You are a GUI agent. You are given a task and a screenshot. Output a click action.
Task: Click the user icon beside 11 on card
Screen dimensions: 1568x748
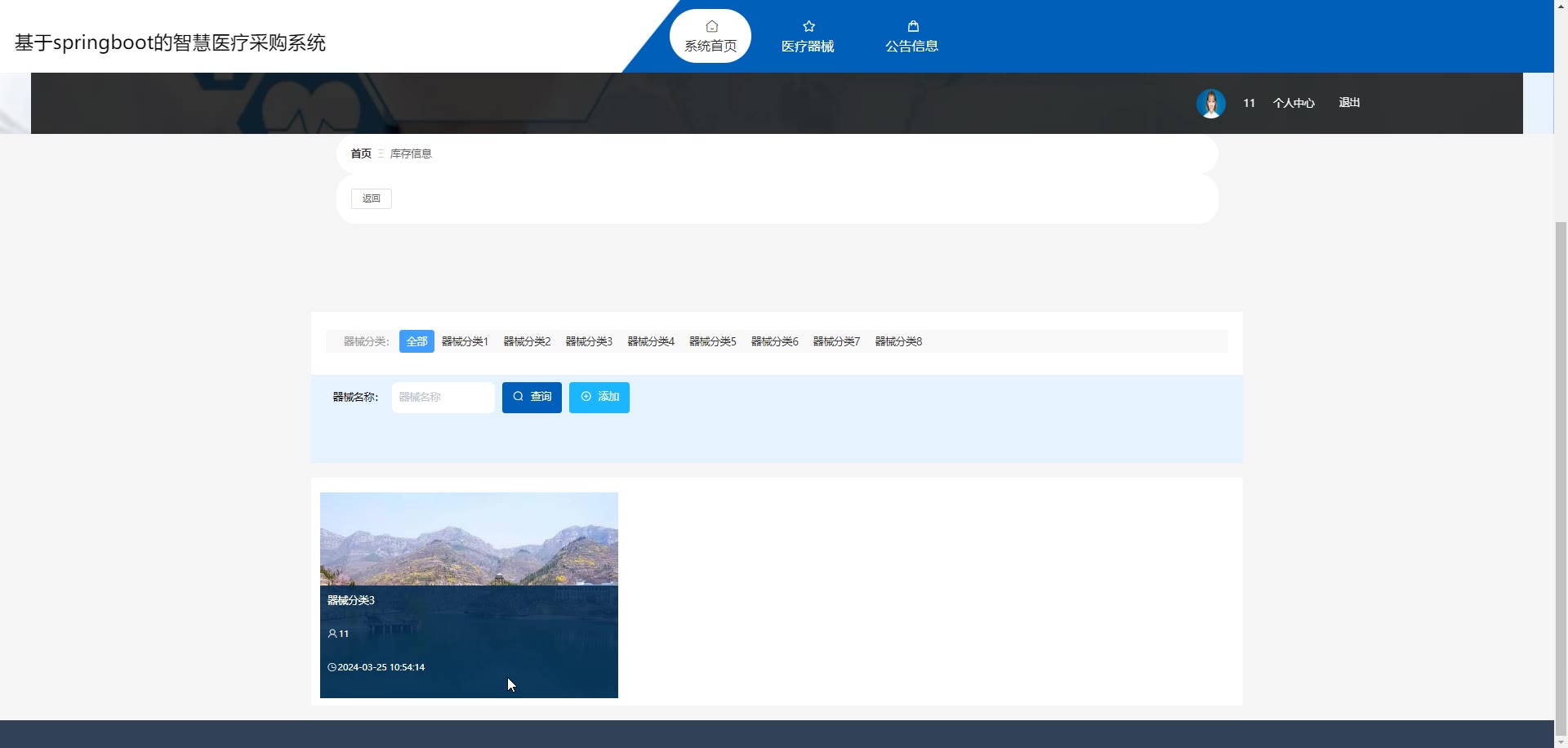pos(332,634)
